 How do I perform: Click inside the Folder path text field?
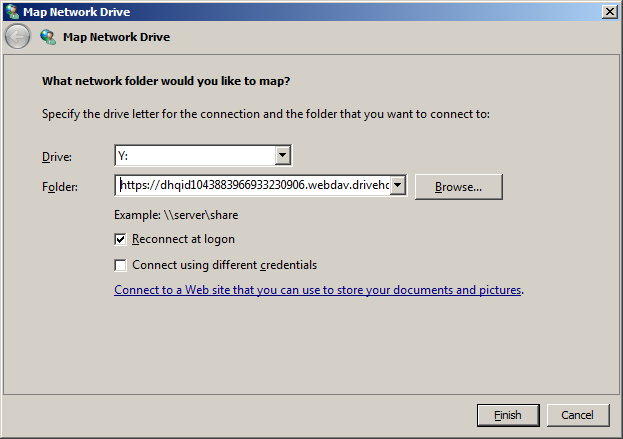pyautogui.click(x=252, y=185)
